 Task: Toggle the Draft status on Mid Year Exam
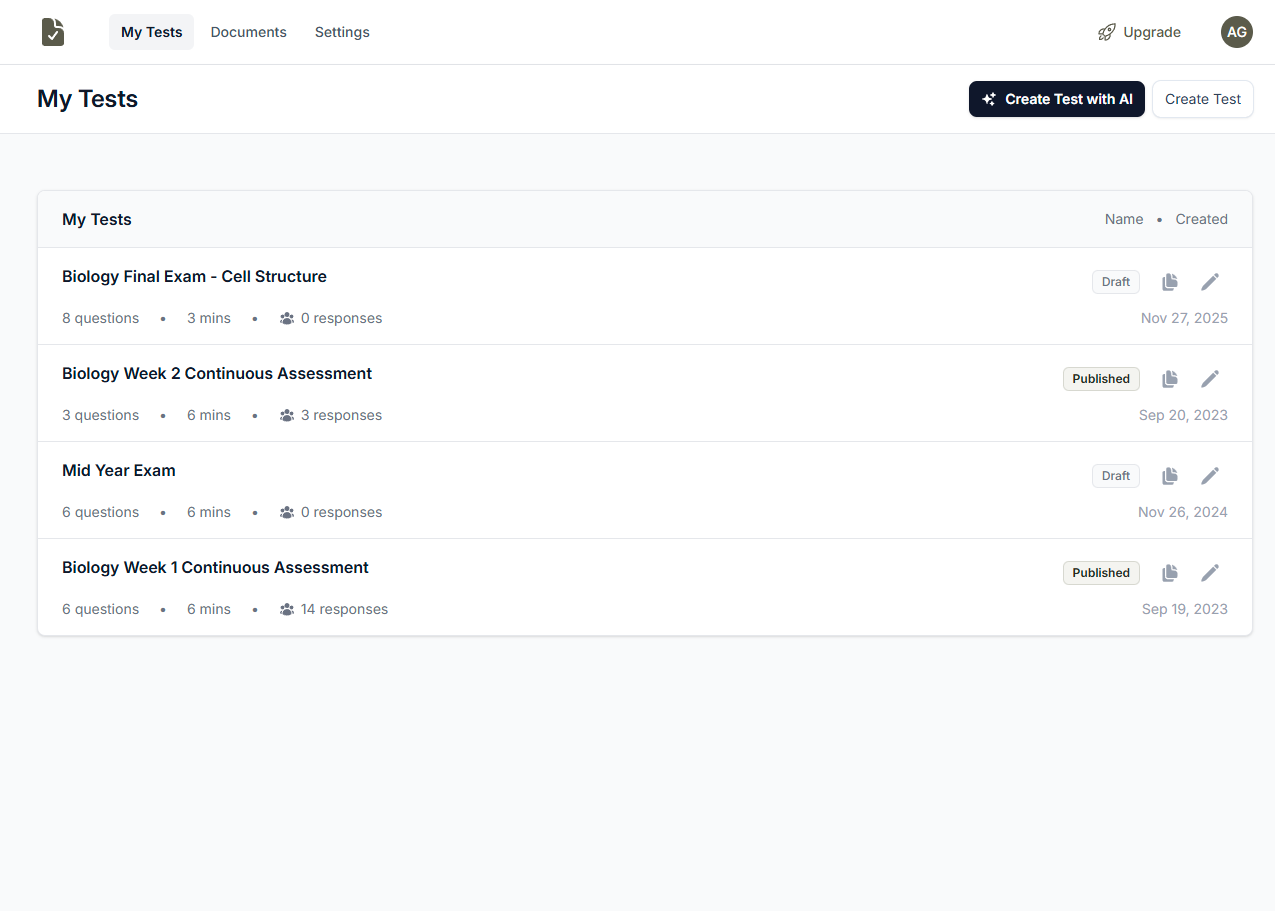pyautogui.click(x=1115, y=475)
